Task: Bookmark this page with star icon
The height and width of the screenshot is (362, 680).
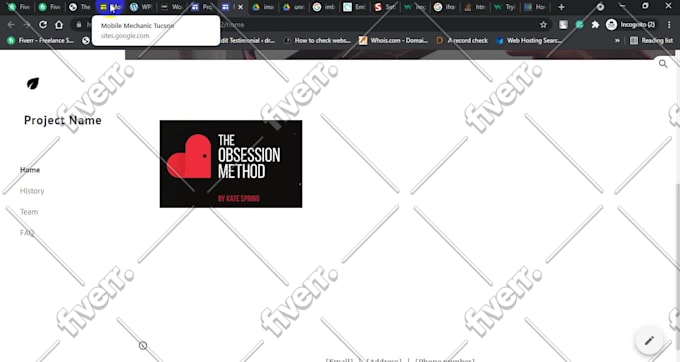Action: [x=543, y=25]
